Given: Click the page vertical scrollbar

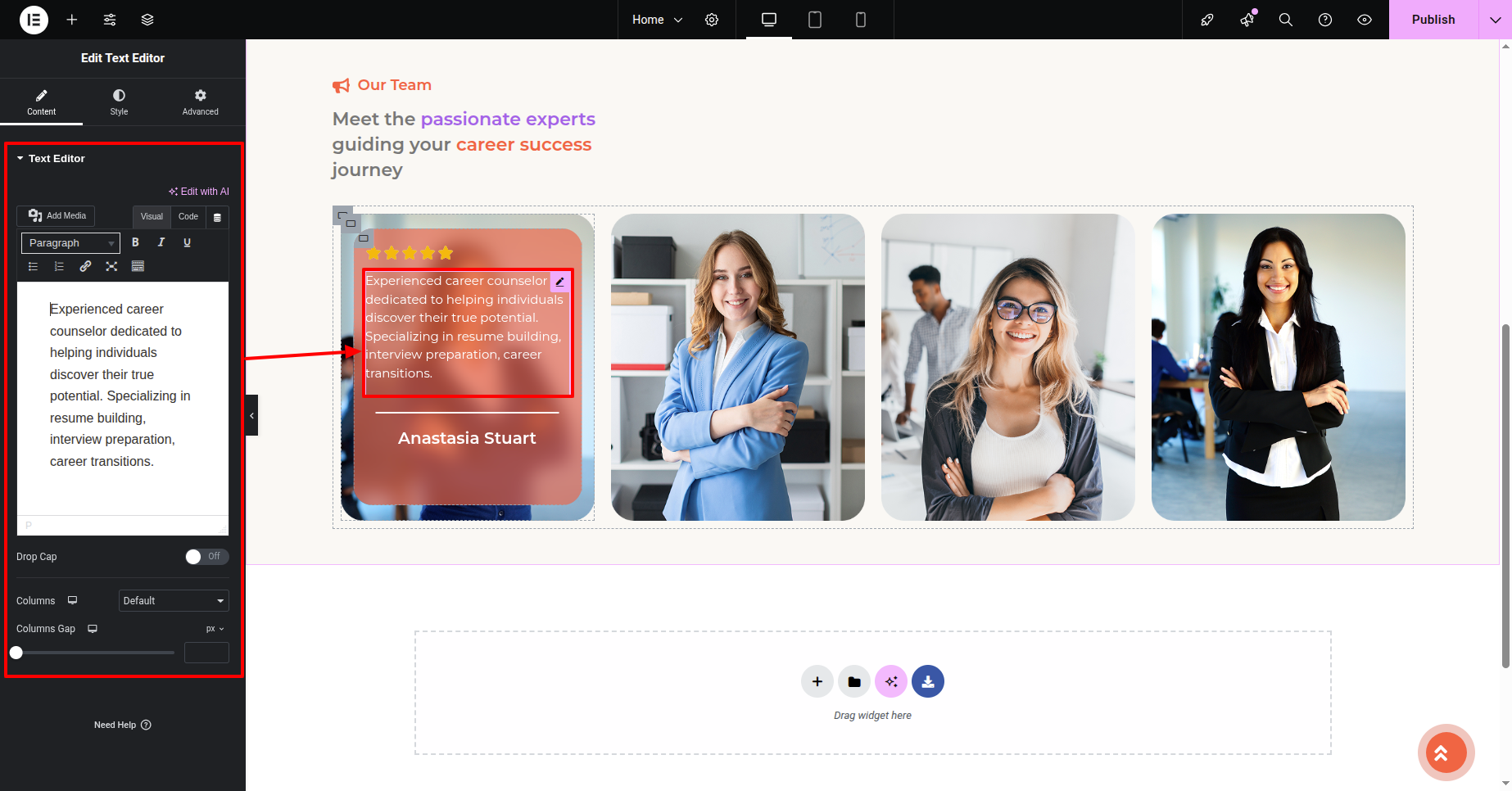Looking at the screenshot, I should tap(1505, 496).
